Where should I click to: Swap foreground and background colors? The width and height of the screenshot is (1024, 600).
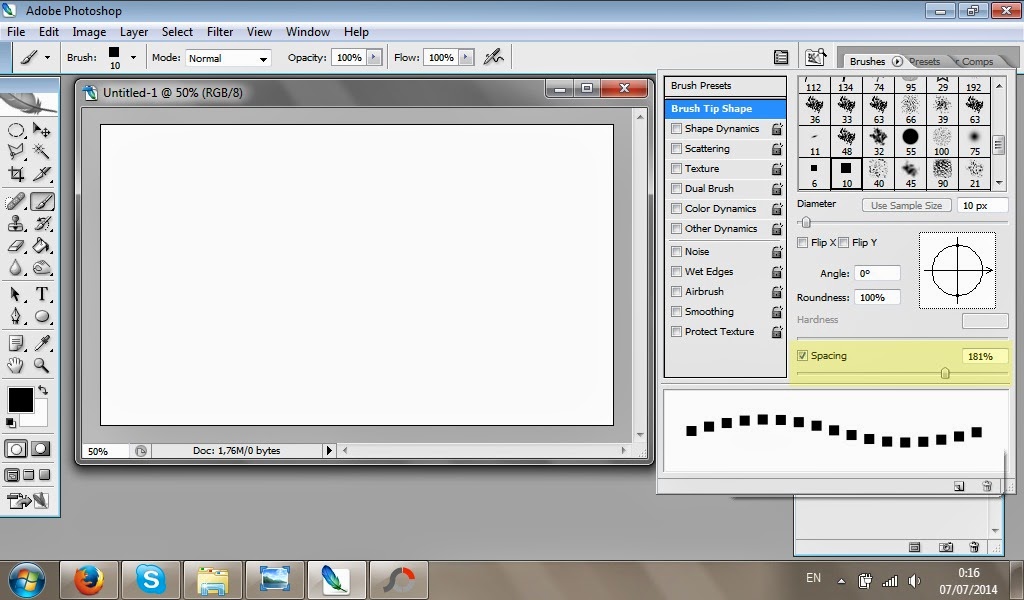coord(43,390)
